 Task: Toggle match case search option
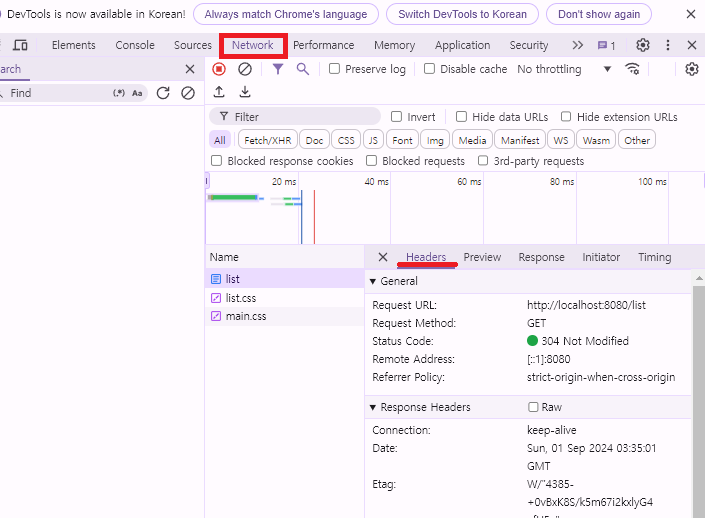click(x=137, y=93)
